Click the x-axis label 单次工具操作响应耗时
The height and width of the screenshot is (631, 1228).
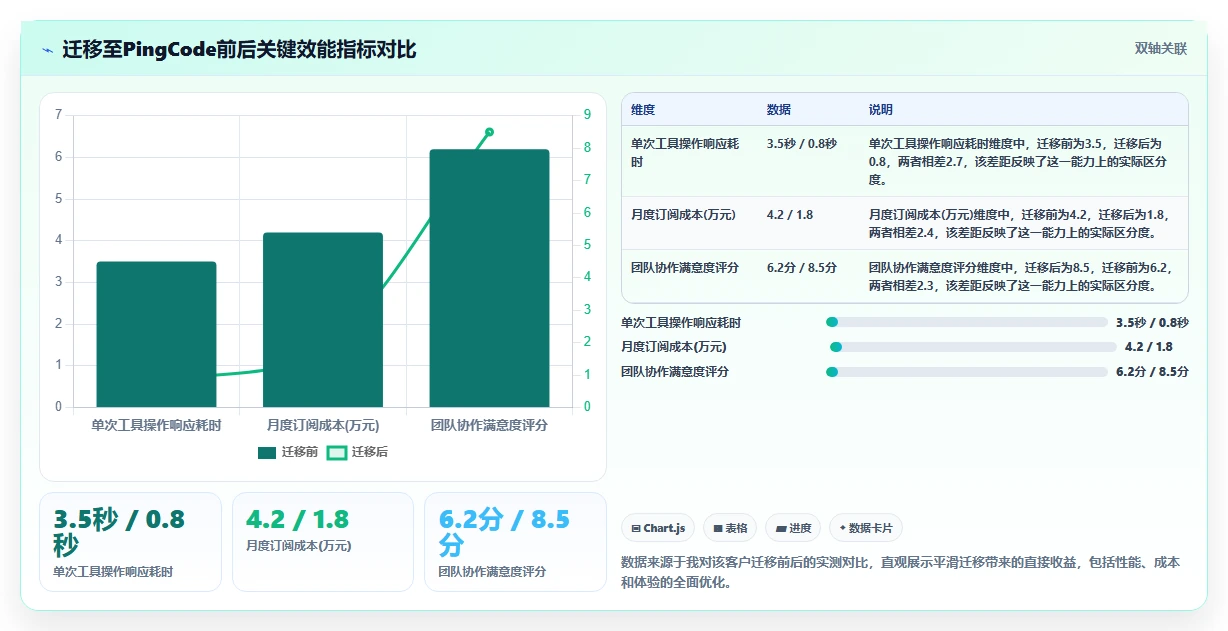pos(156,425)
